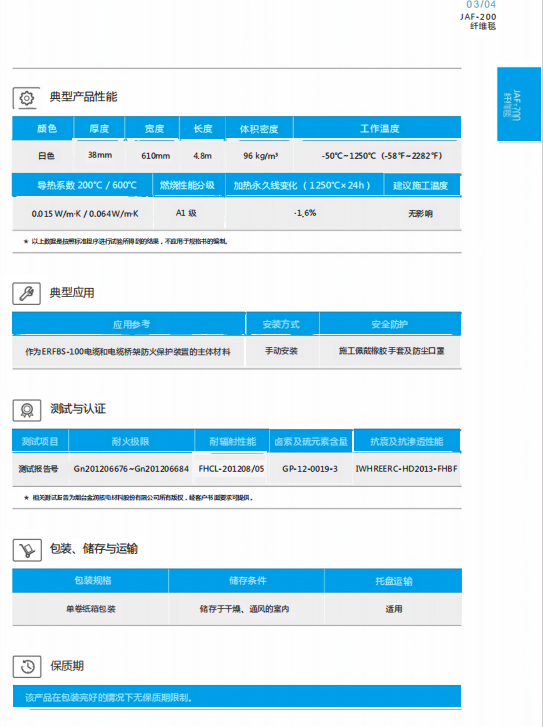The width and height of the screenshot is (543, 727).
Task: Select the 工作温度 header cell
Action: point(377,128)
